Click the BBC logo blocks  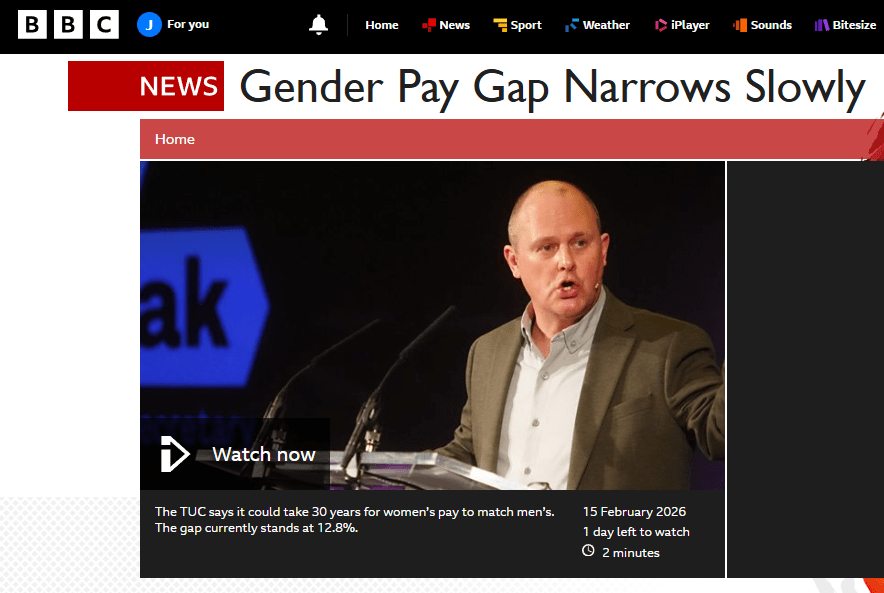pos(68,25)
